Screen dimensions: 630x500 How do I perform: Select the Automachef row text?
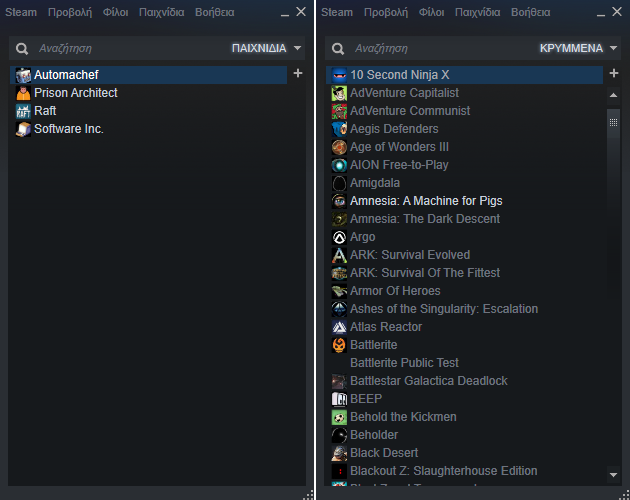(66, 75)
